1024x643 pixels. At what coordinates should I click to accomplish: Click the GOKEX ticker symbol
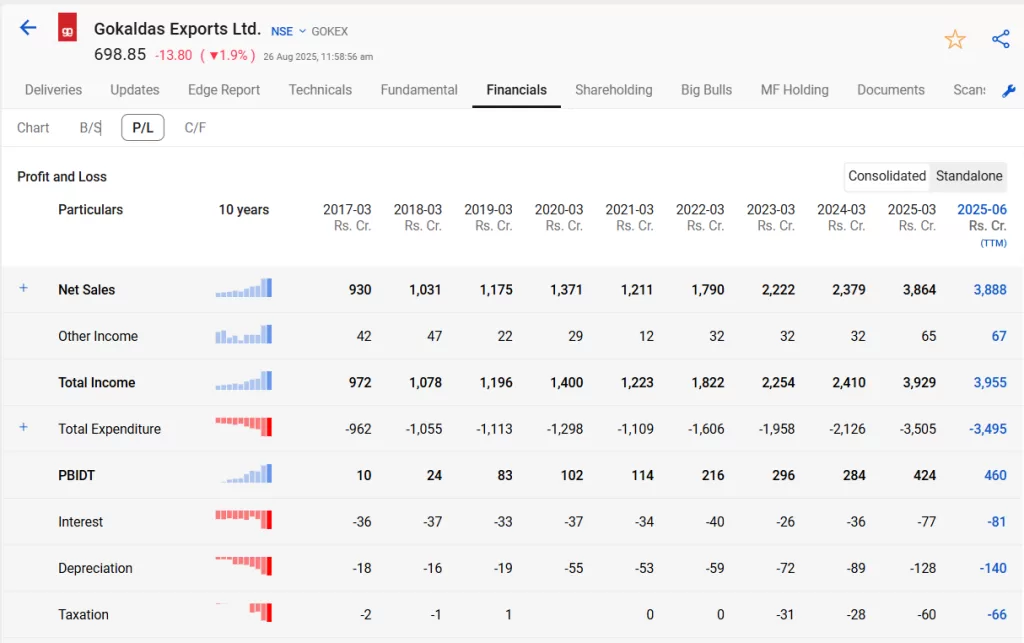pyautogui.click(x=329, y=31)
